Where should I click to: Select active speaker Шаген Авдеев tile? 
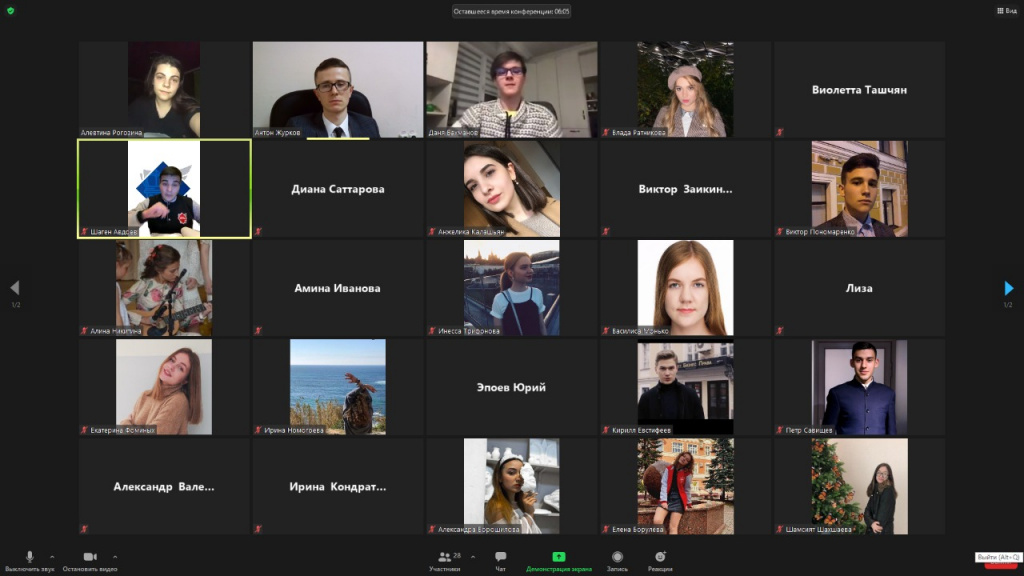coord(164,189)
